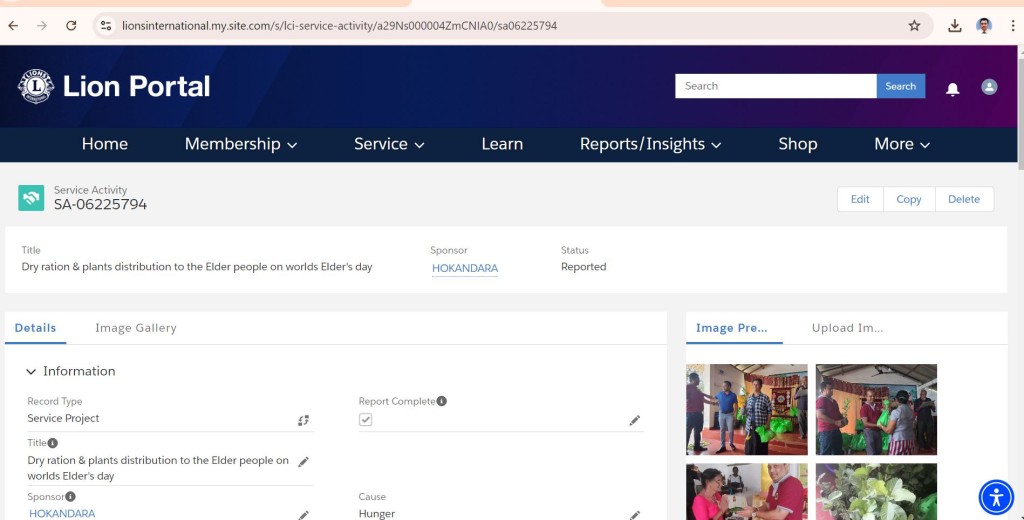Select Upload Image tab

[x=847, y=328]
